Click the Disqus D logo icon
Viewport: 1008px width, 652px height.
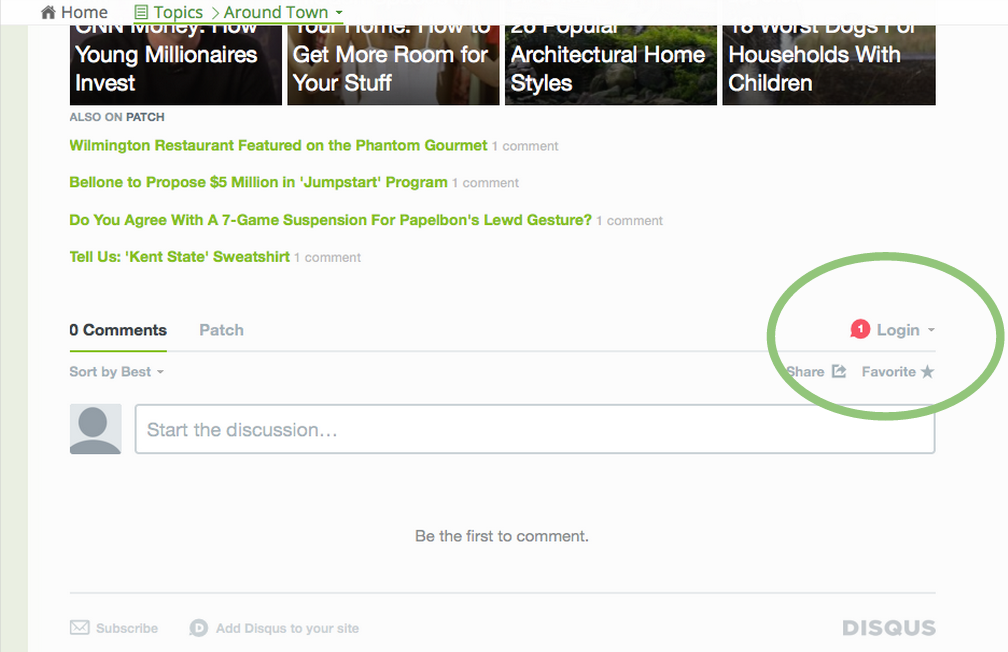198,628
